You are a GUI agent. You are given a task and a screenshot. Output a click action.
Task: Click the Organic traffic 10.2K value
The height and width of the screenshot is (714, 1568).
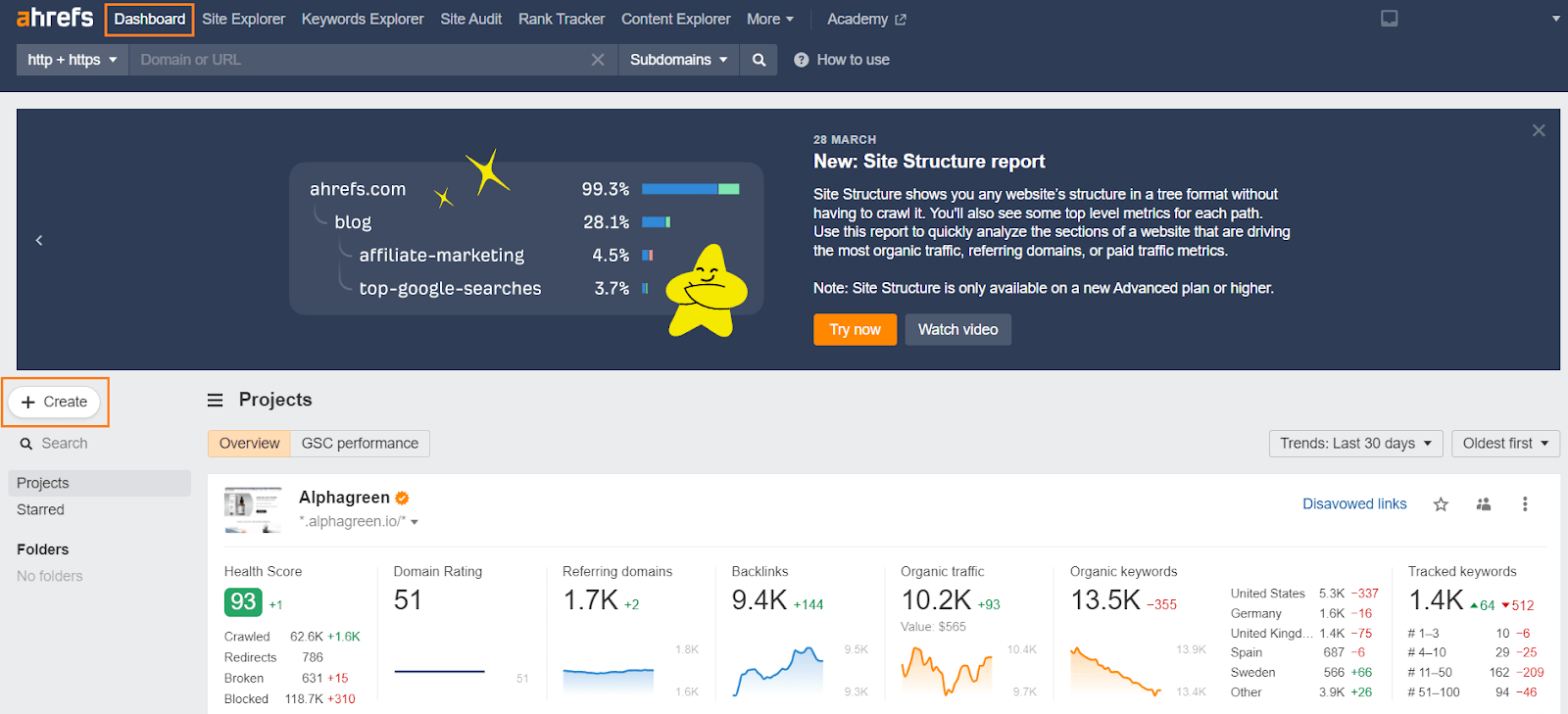(936, 600)
